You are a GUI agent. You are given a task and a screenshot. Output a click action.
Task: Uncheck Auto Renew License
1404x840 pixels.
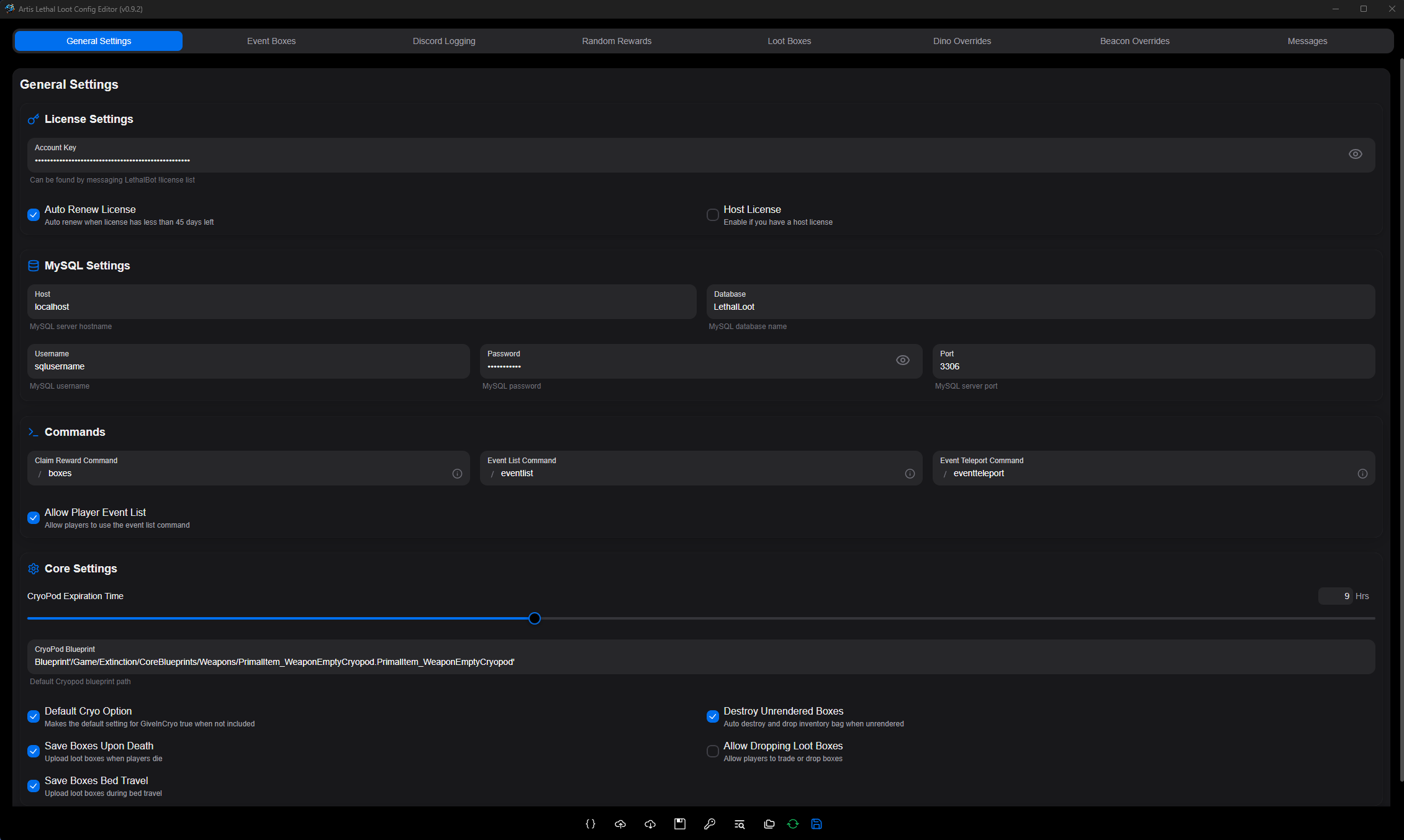[34, 215]
